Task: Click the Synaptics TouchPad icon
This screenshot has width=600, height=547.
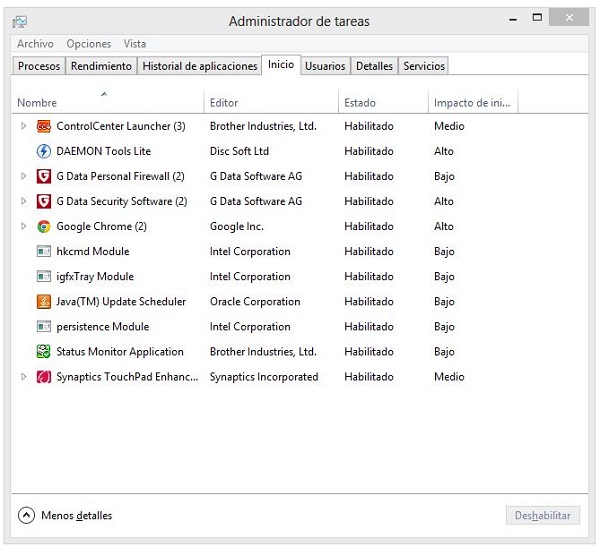Action: click(x=44, y=377)
